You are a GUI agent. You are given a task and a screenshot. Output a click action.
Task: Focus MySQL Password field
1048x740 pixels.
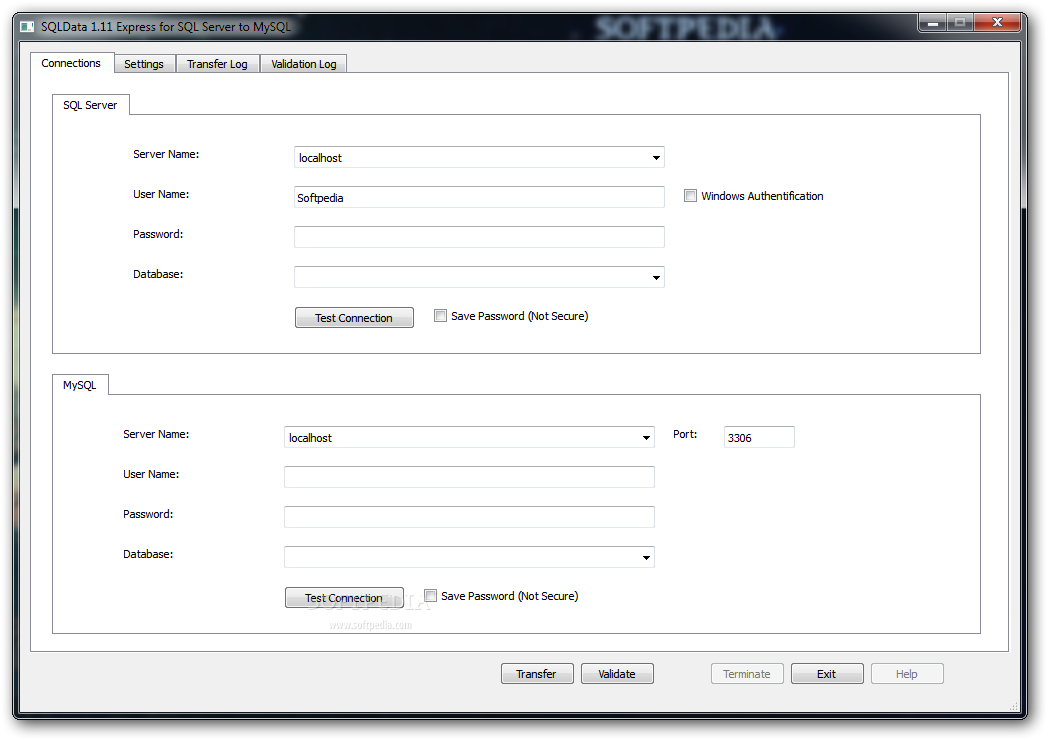click(469, 517)
